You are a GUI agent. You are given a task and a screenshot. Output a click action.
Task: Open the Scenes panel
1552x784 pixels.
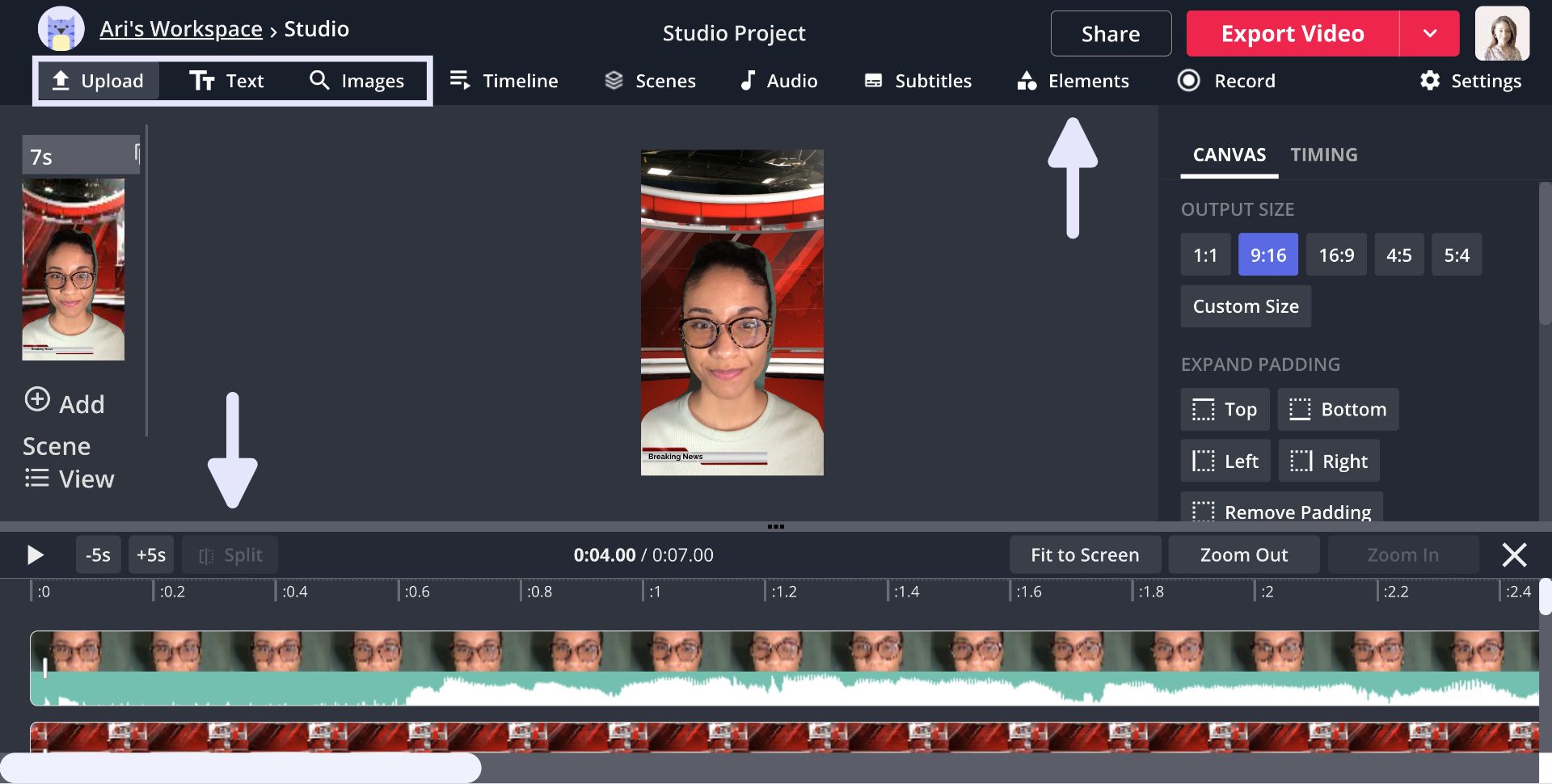(650, 81)
